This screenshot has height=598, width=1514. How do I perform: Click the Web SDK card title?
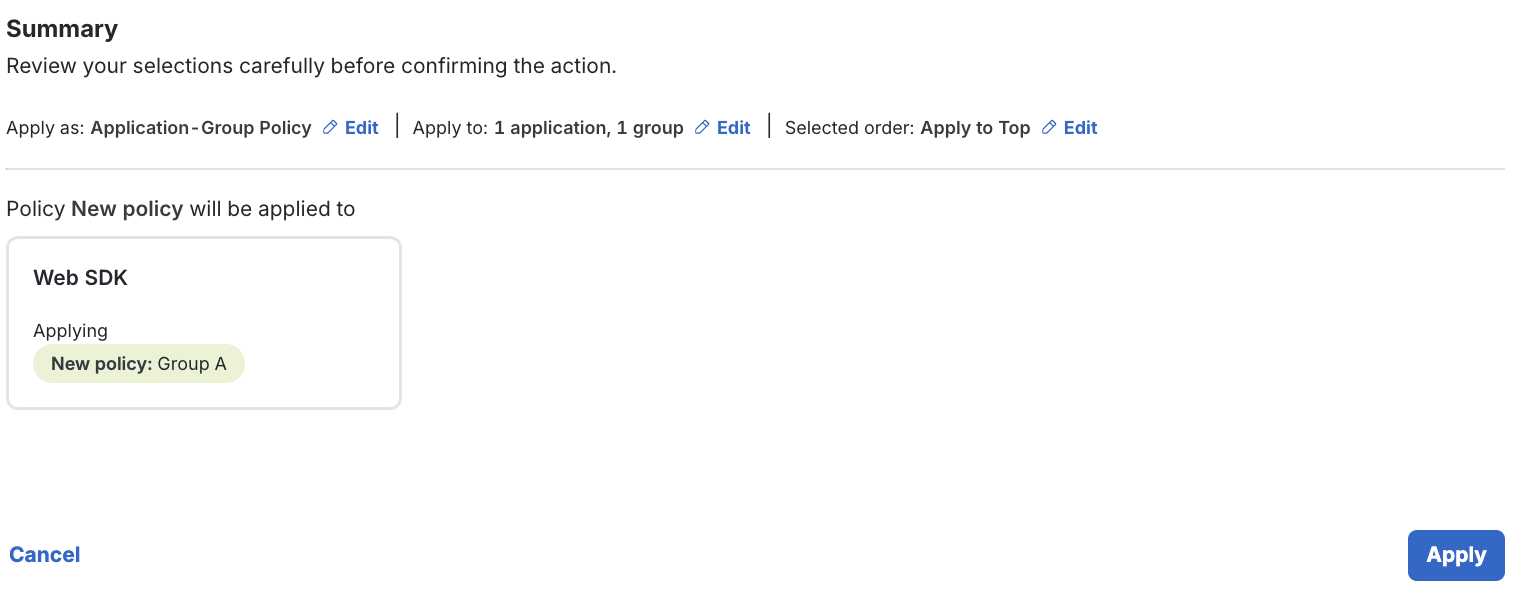(80, 277)
